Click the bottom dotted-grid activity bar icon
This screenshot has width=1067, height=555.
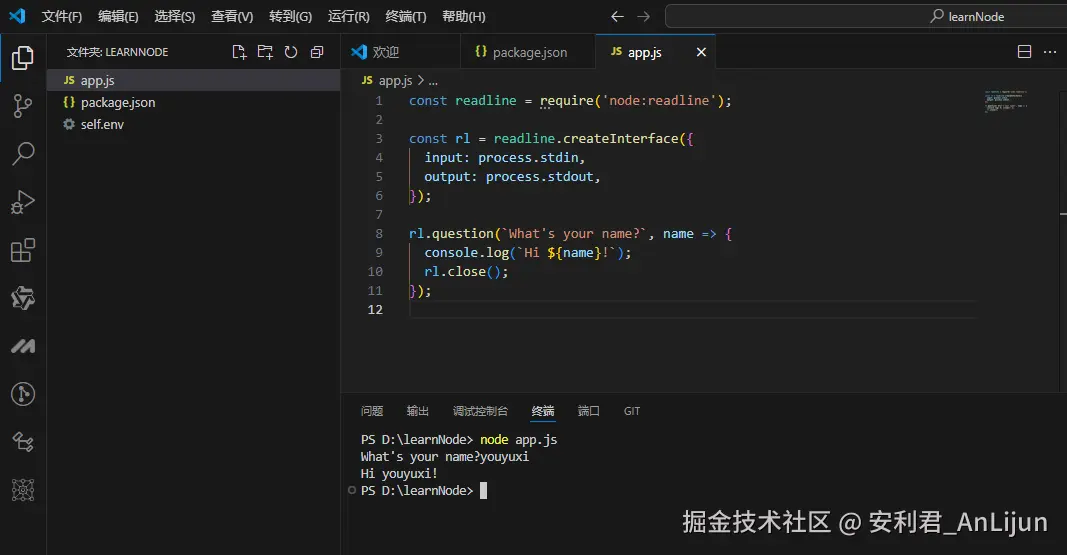pyautogui.click(x=22, y=490)
